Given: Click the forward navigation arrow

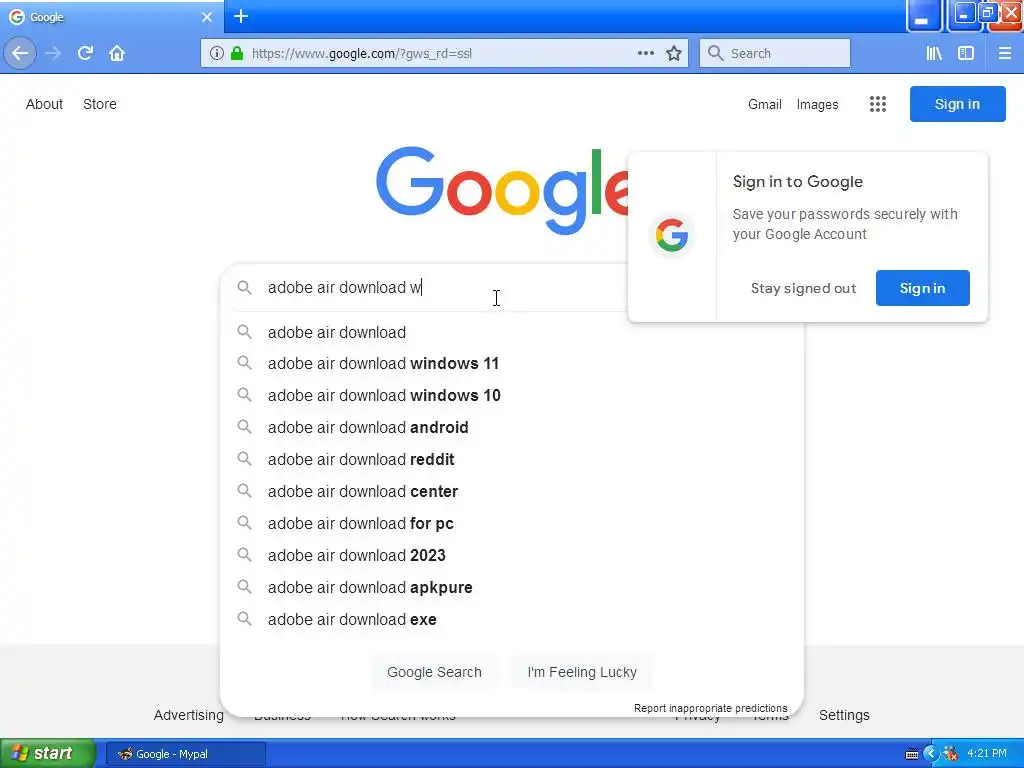Looking at the screenshot, I should (x=54, y=54).
